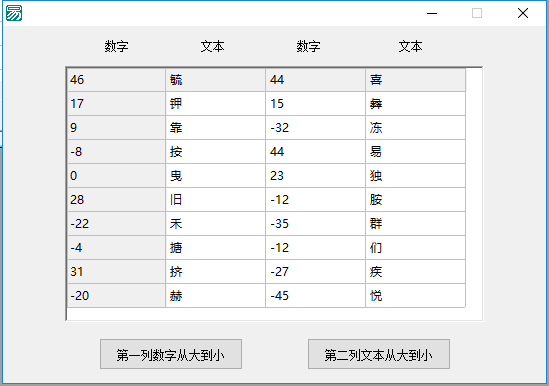The width and height of the screenshot is (549, 386).
Task: Click the text cell 冻
Action: [416, 128]
